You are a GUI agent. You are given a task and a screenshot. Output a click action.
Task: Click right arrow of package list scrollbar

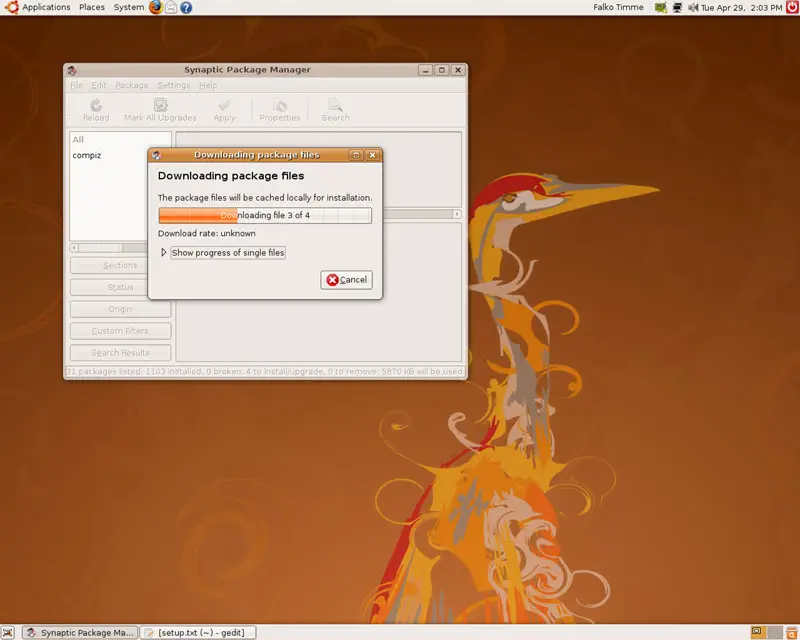click(457, 214)
